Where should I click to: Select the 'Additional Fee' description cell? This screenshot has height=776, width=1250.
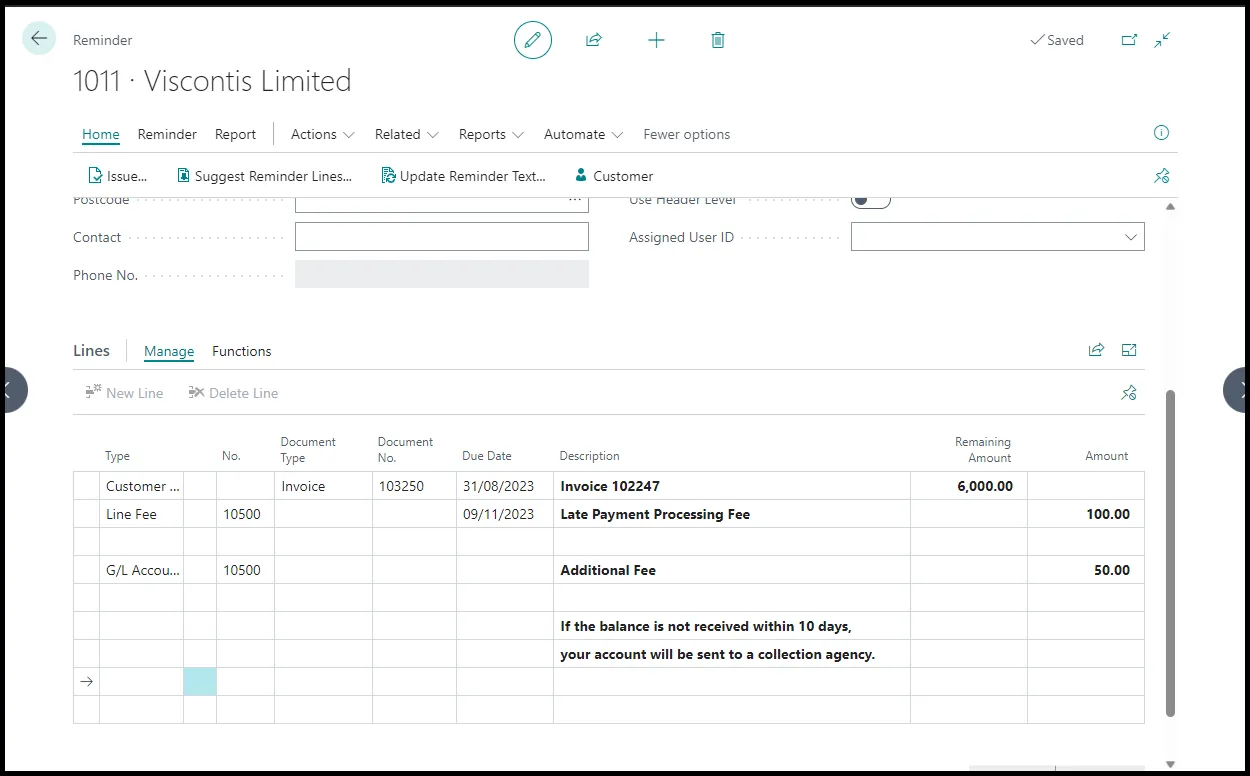coord(732,570)
